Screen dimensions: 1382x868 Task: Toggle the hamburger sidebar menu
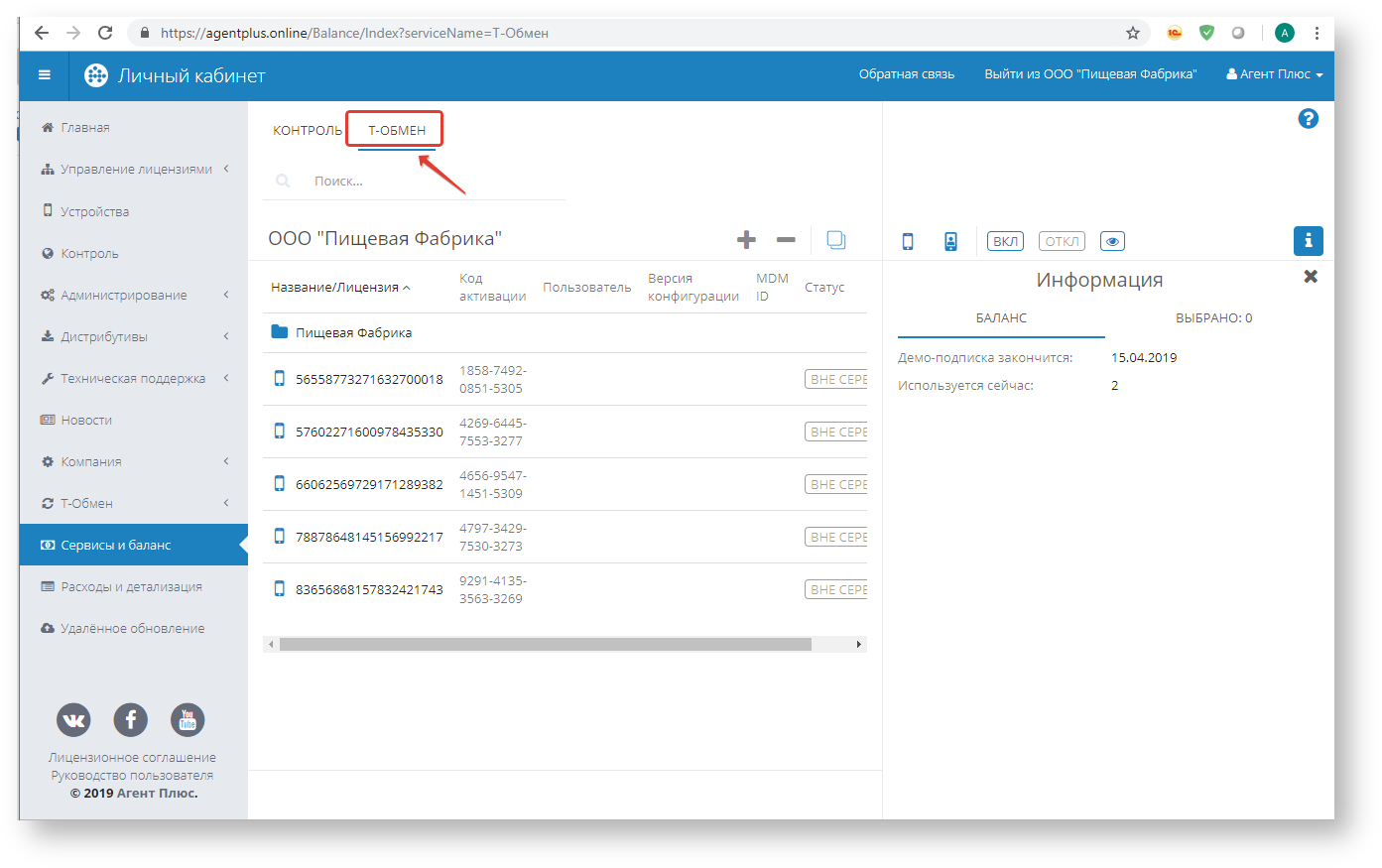[x=45, y=75]
